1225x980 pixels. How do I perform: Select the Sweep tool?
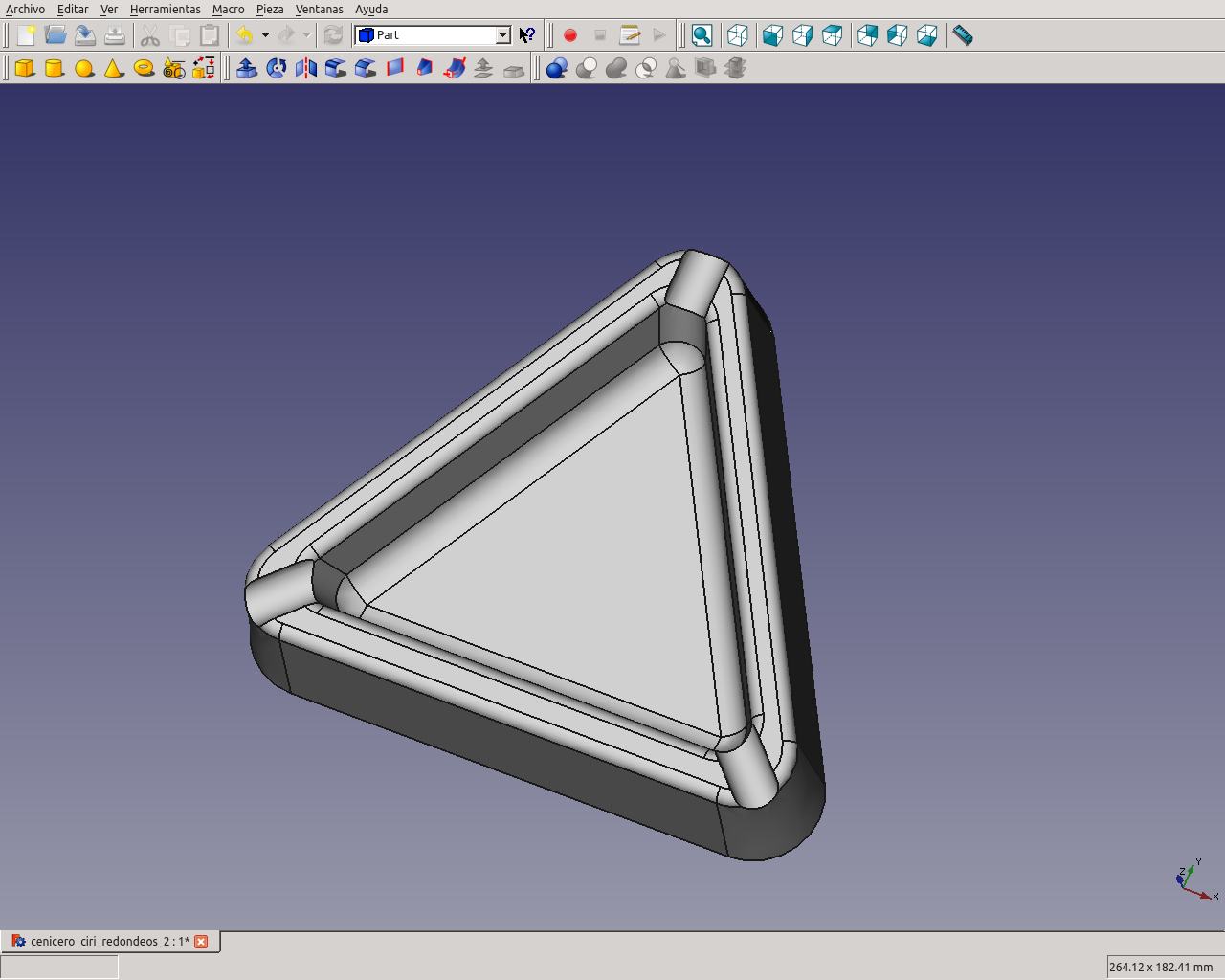click(455, 68)
